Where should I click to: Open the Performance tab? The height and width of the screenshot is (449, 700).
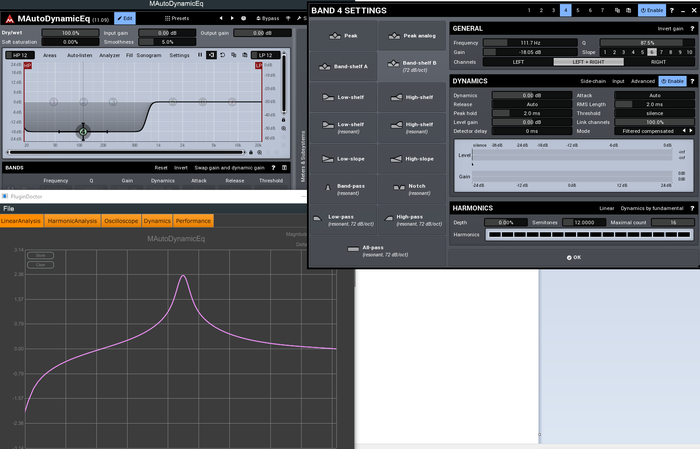click(x=193, y=221)
